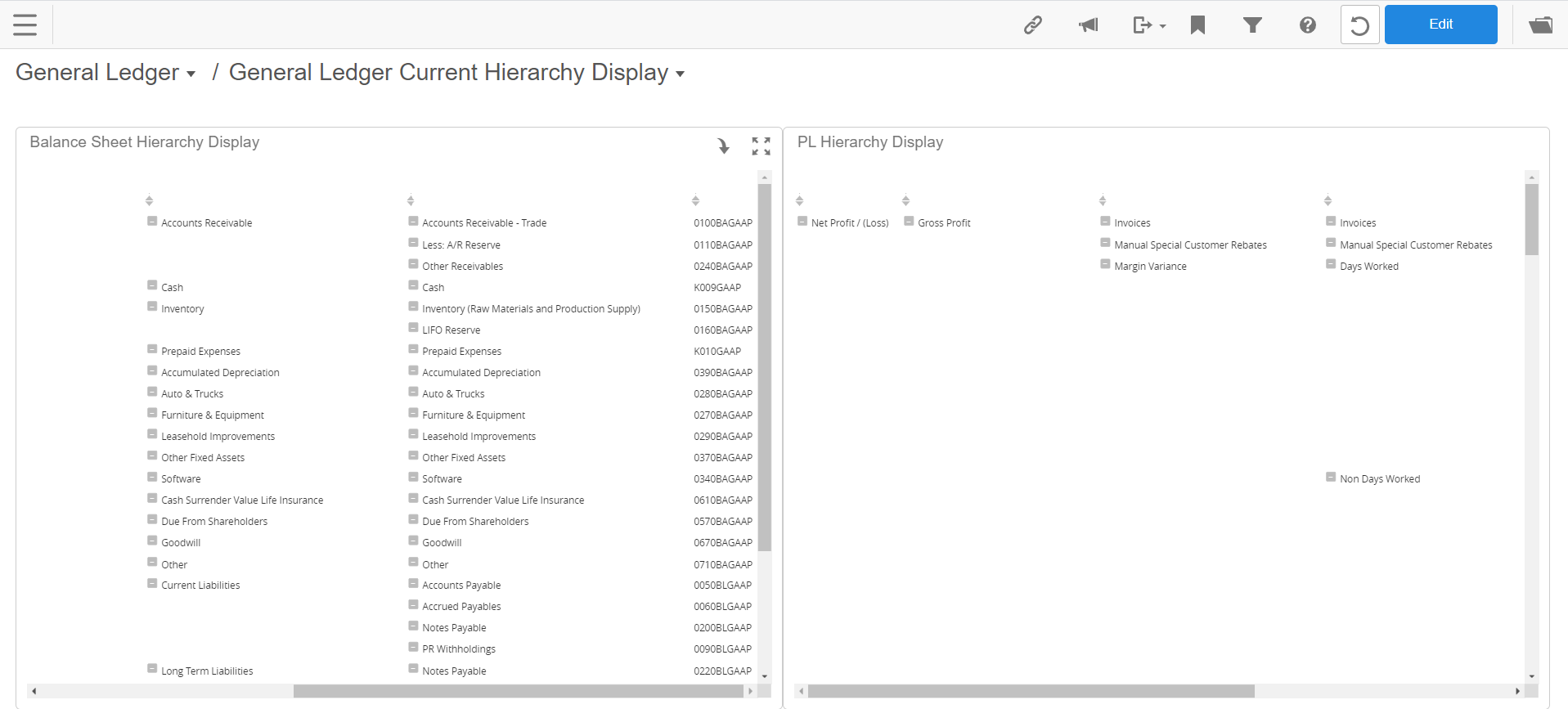Image resolution: width=1568 pixels, height=709 pixels.
Task: Open the hamburger navigation menu
Action: click(x=25, y=25)
